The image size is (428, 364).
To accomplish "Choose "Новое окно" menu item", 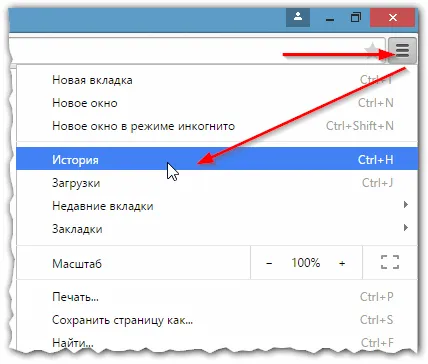I will click(217, 103).
